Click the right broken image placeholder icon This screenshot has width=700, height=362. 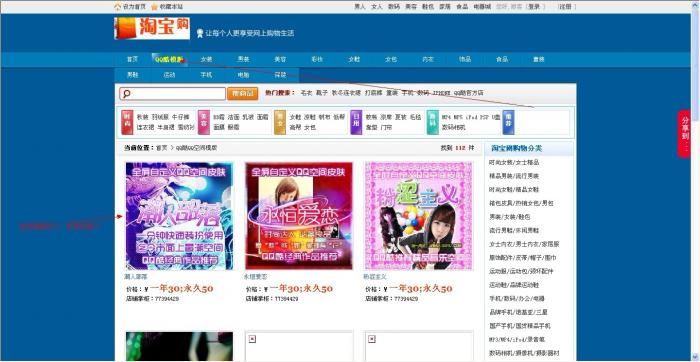372,339
